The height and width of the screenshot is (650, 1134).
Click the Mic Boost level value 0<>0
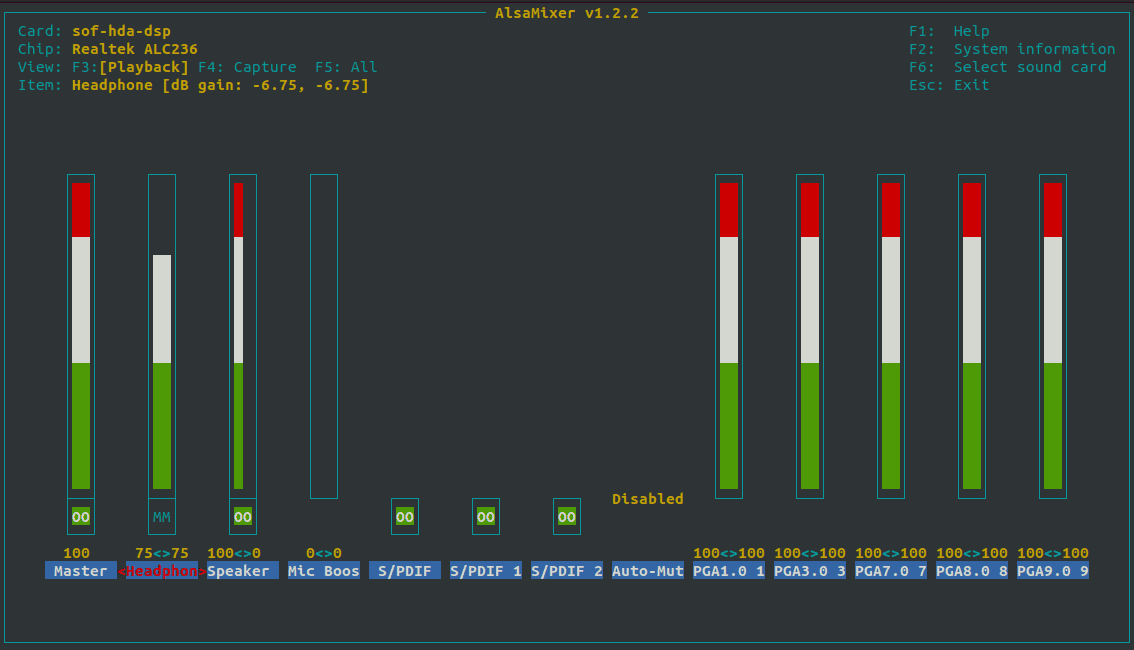point(324,553)
